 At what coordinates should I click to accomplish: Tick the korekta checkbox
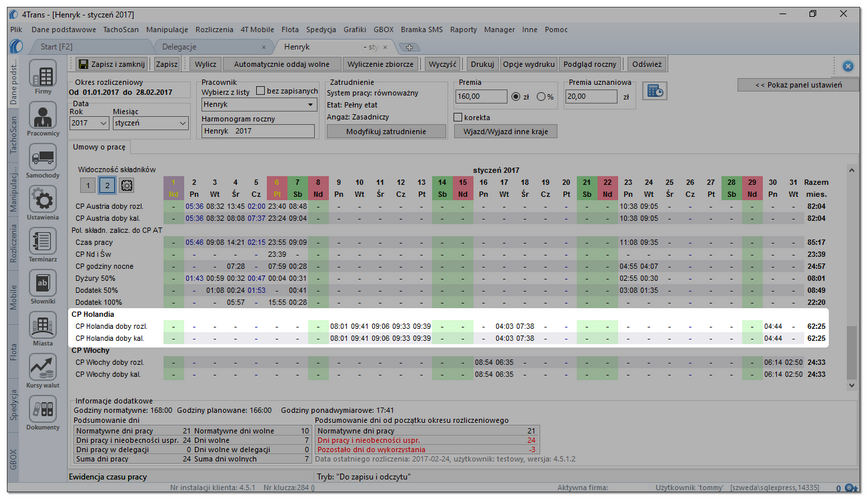coord(458,117)
